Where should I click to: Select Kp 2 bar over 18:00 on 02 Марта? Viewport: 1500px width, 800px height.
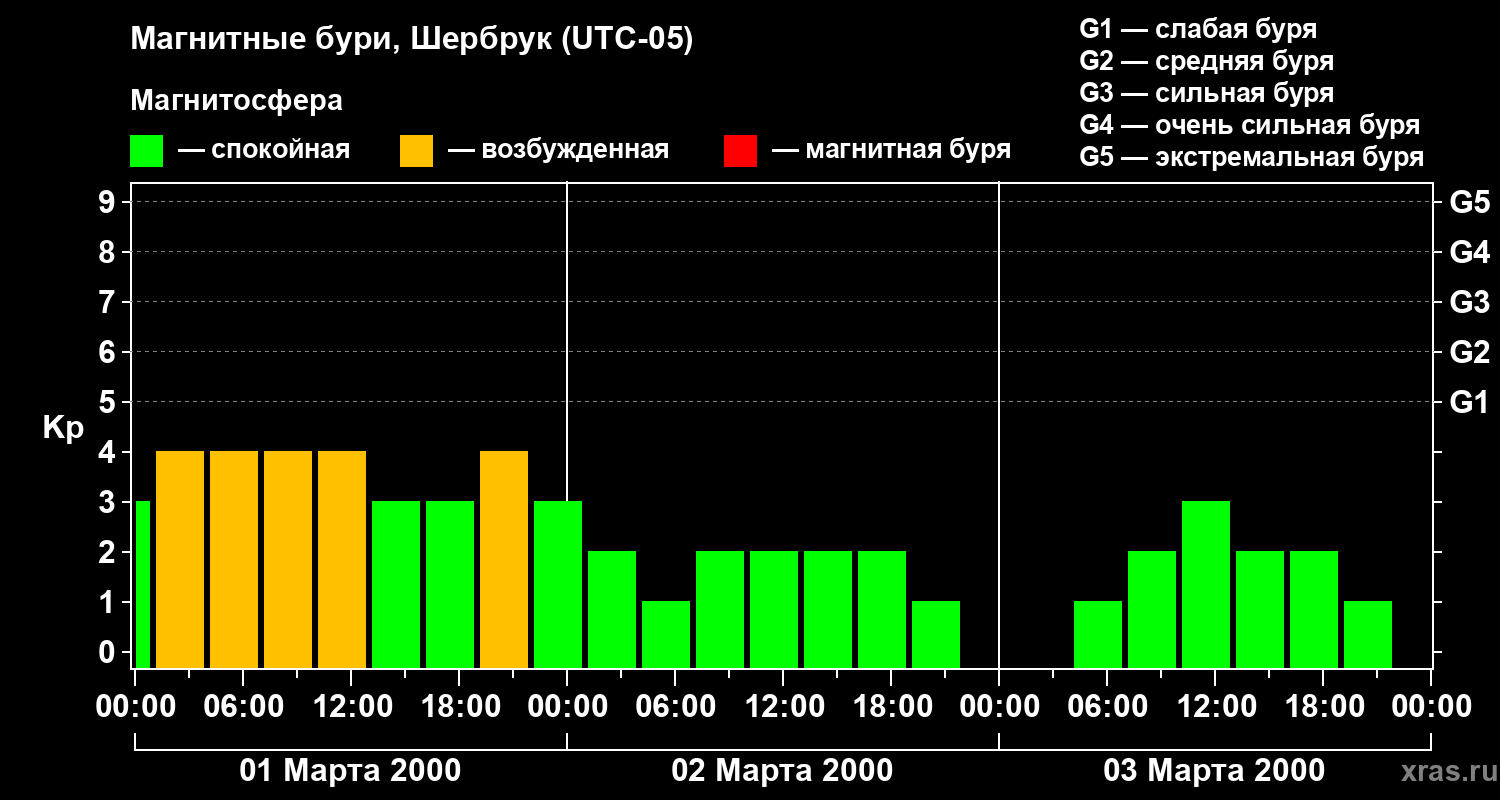point(882,609)
